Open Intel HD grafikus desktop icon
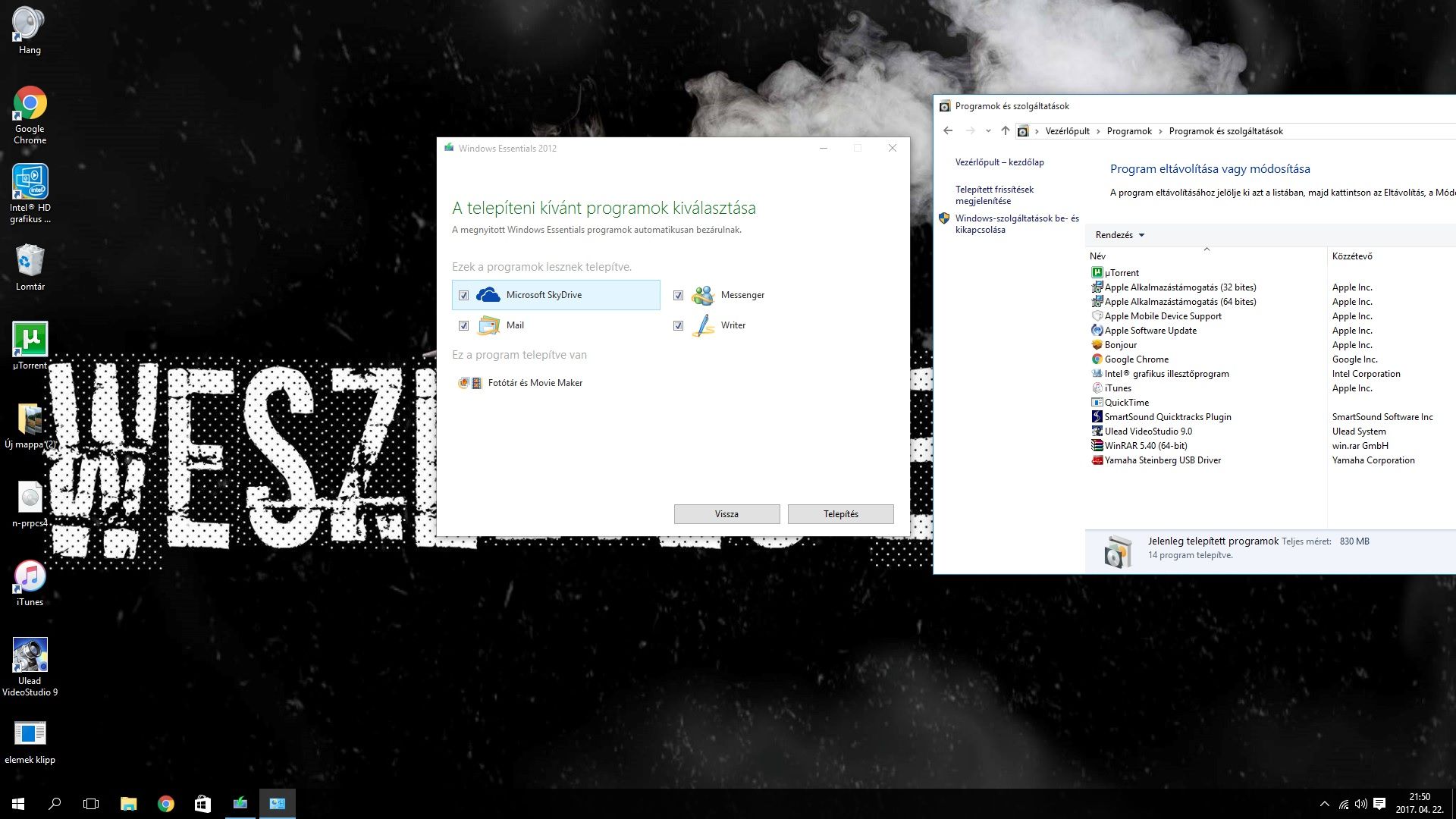Screen dimensions: 1456x819 click(x=30, y=194)
